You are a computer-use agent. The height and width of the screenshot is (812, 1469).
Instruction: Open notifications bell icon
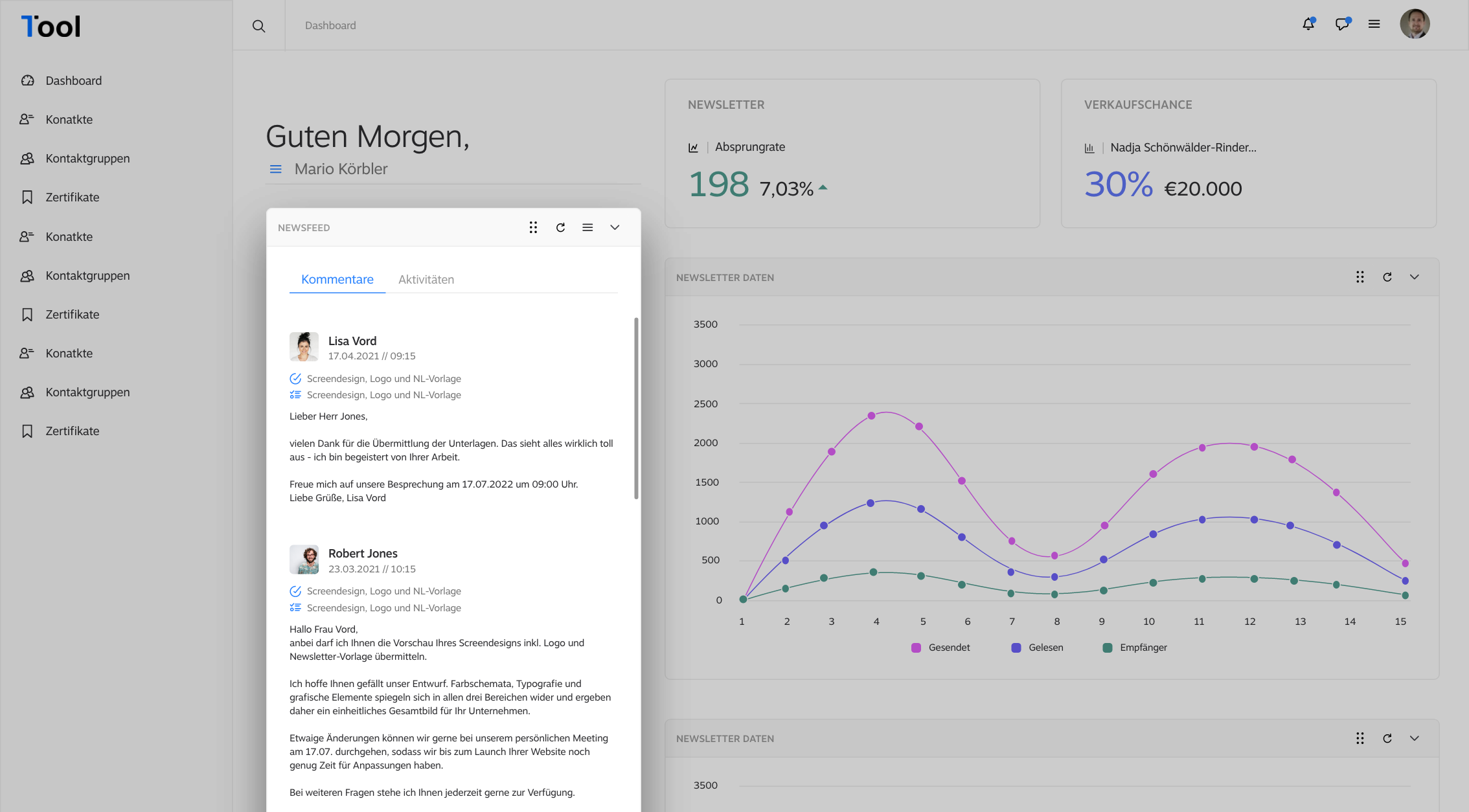(1308, 24)
